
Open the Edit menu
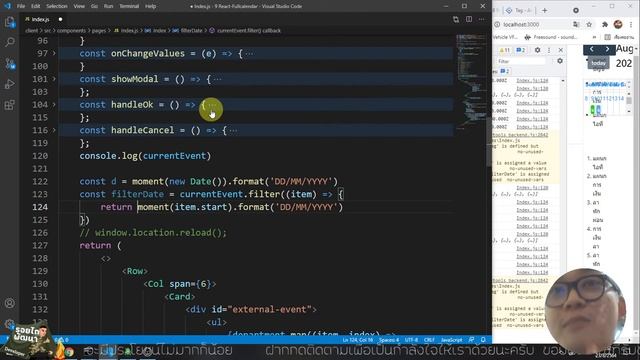click(36, 6)
